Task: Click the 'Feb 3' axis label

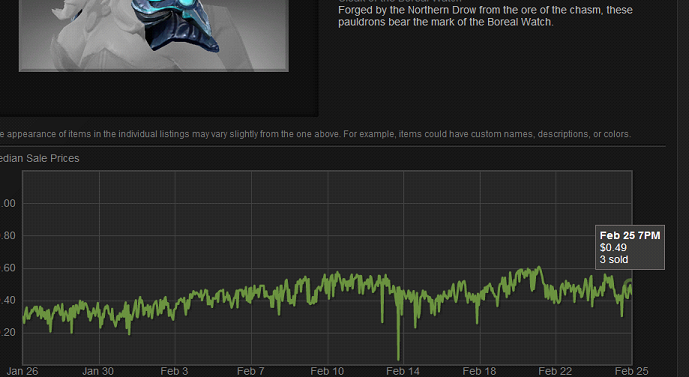Action: click(174, 371)
